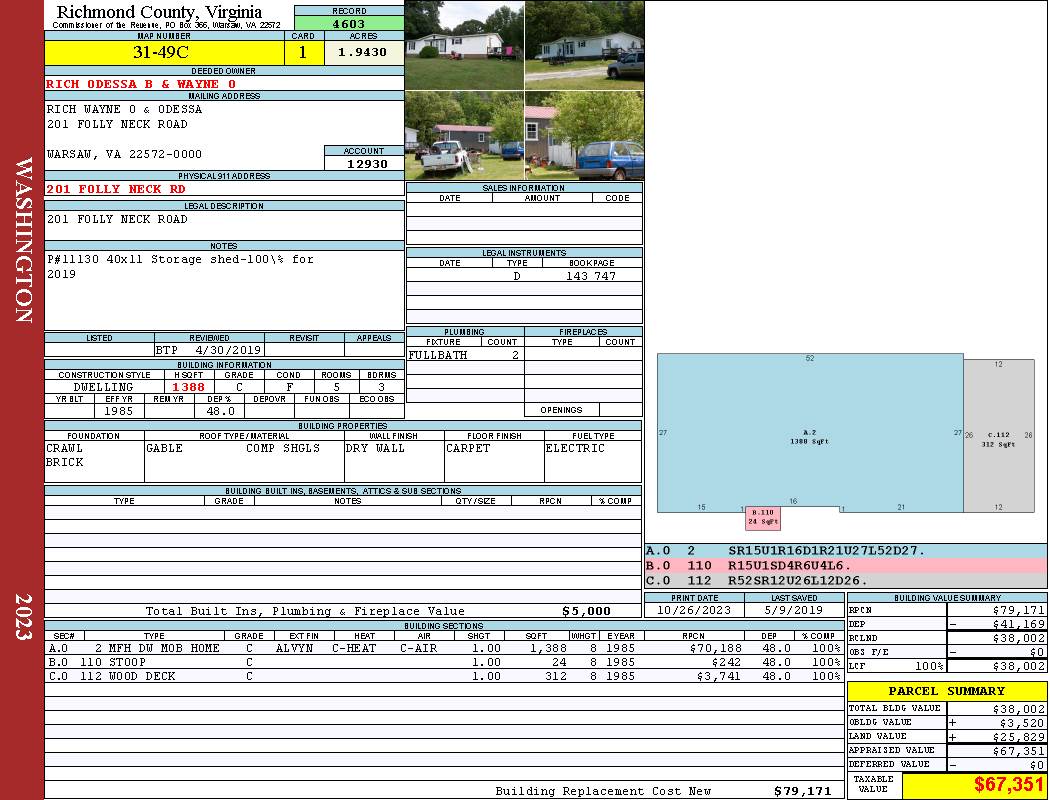Click the physical address 201 Folly Neck Rd
Screen dimensions: 1050x800
tap(116, 189)
